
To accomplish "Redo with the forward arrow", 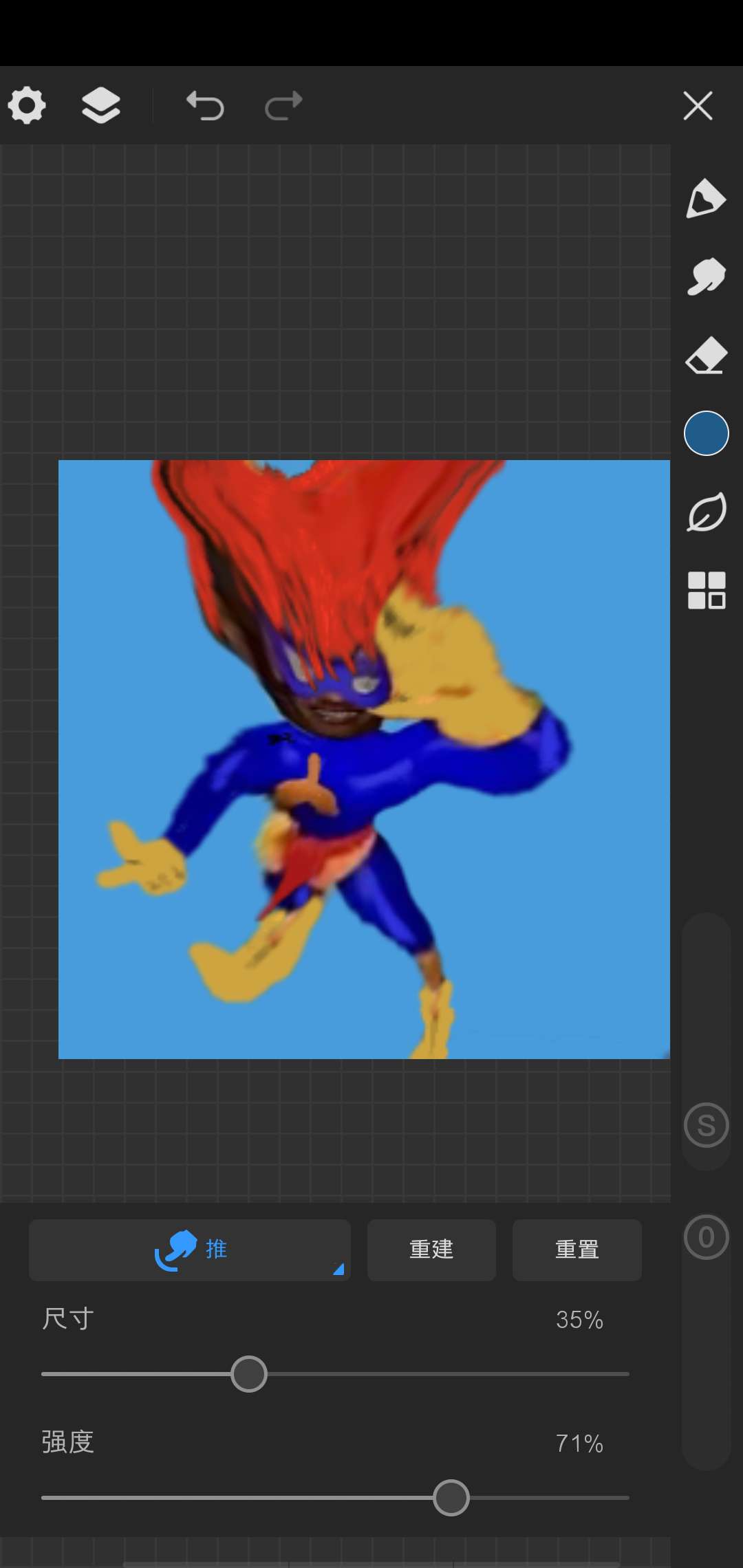I will point(283,106).
